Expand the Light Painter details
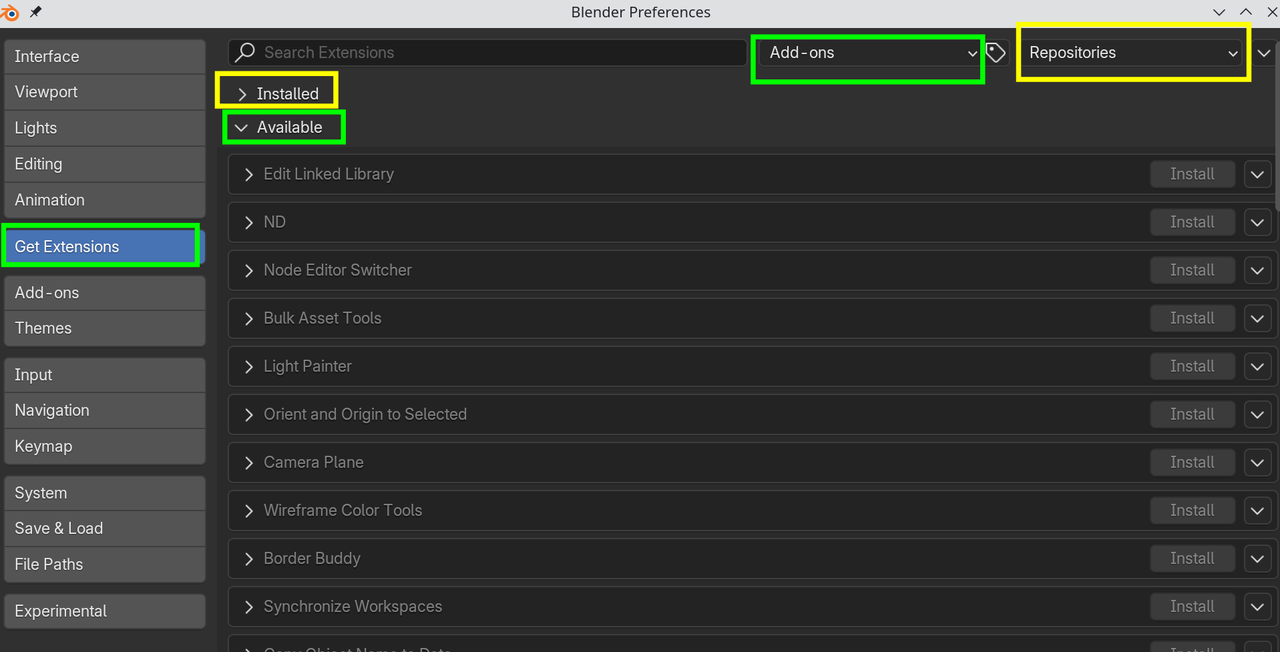 point(249,366)
